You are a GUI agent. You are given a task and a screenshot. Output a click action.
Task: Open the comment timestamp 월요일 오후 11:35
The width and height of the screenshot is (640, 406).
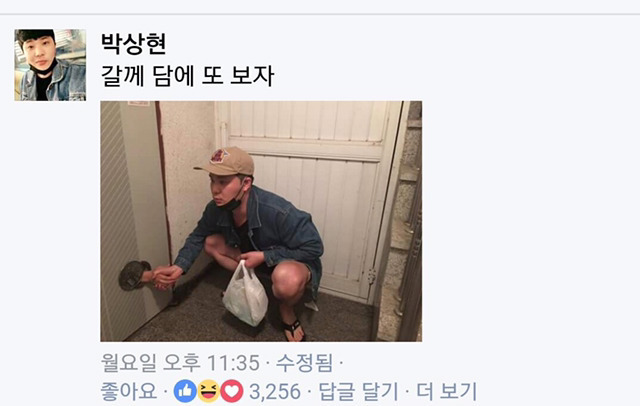click(x=180, y=362)
